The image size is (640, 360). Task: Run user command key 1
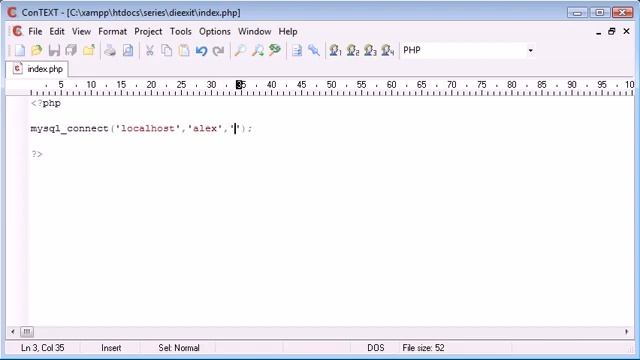point(335,51)
